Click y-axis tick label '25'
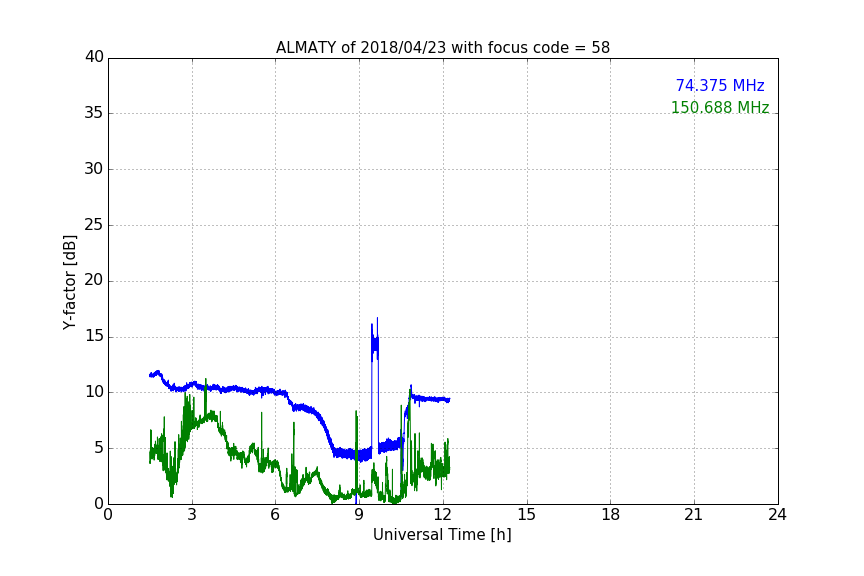The width and height of the screenshot is (864, 576). click(x=94, y=225)
